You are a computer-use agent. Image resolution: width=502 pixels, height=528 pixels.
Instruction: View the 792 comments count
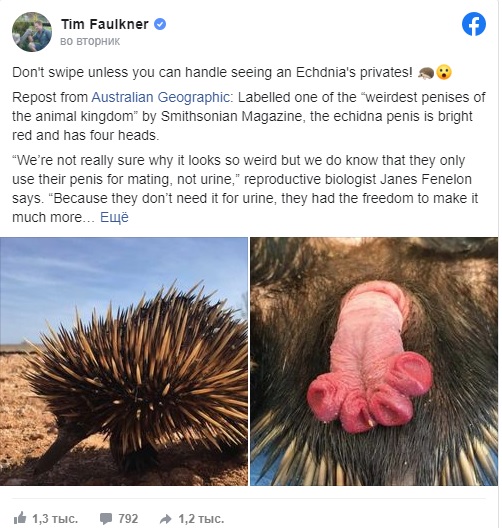(128, 519)
